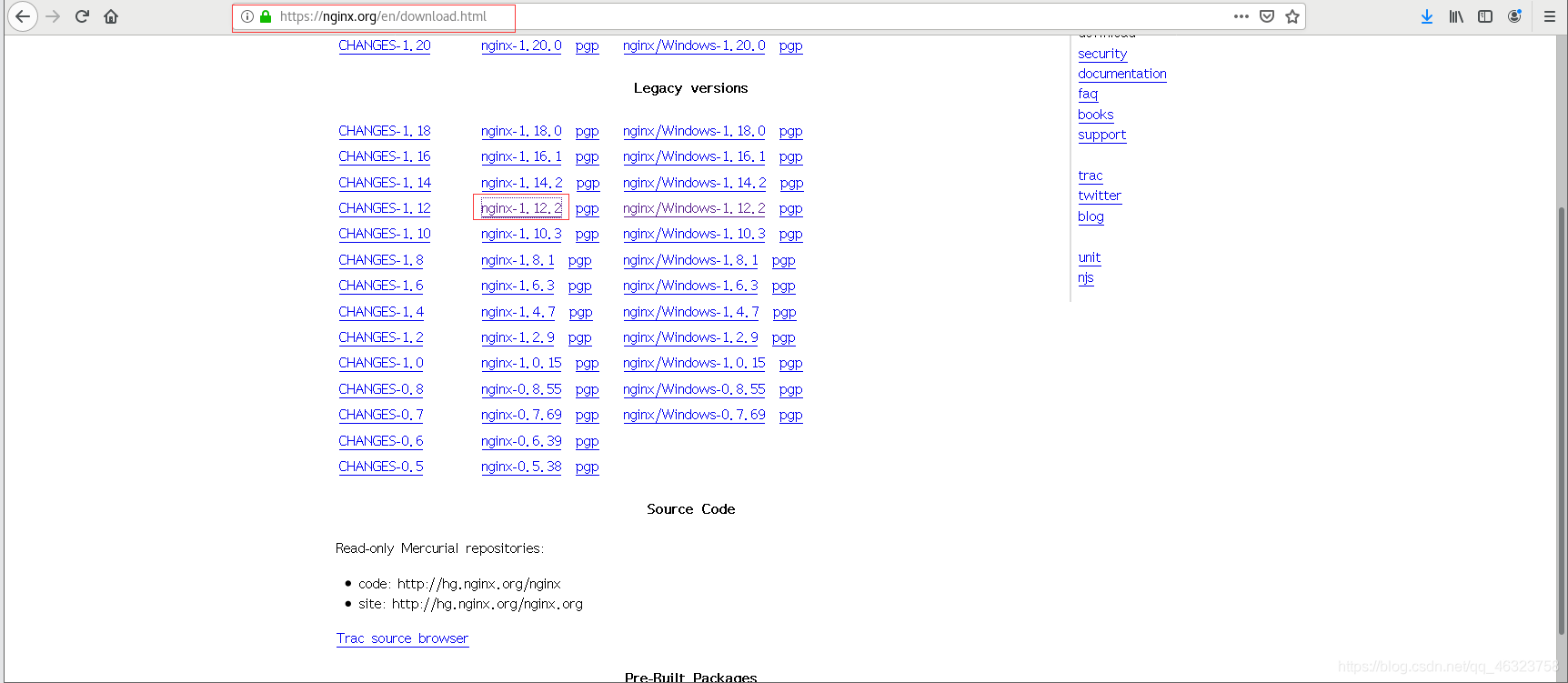This screenshot has width=1568, height=683.
Task: Open the support link
Action: point(1102,135)
